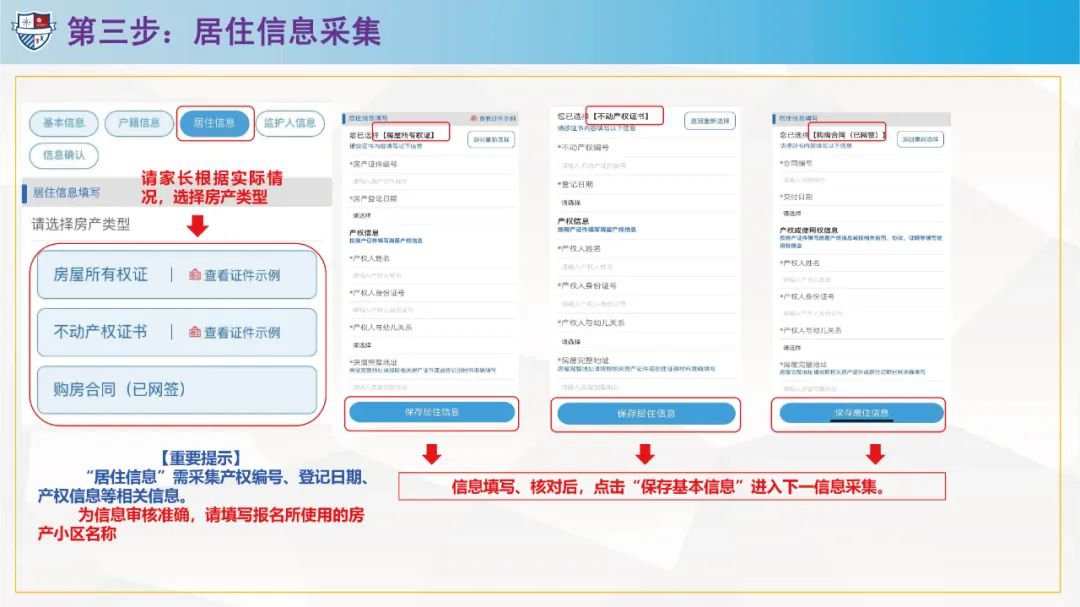
Task: Choose 购房合同(已网签) property type
Action: point(177,389)
